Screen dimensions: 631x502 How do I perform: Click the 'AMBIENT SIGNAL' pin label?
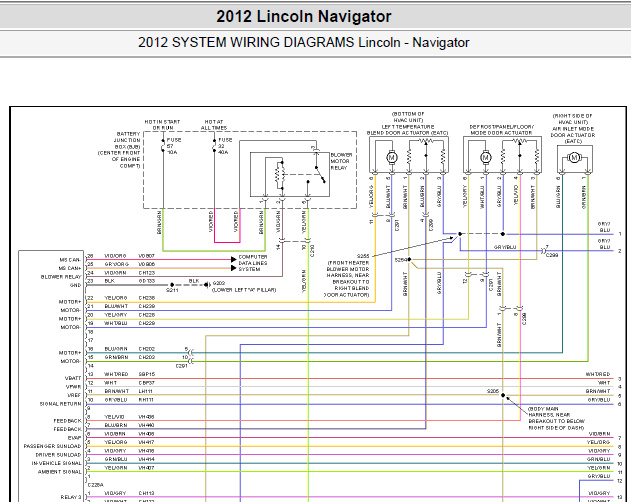coord(60,472)
